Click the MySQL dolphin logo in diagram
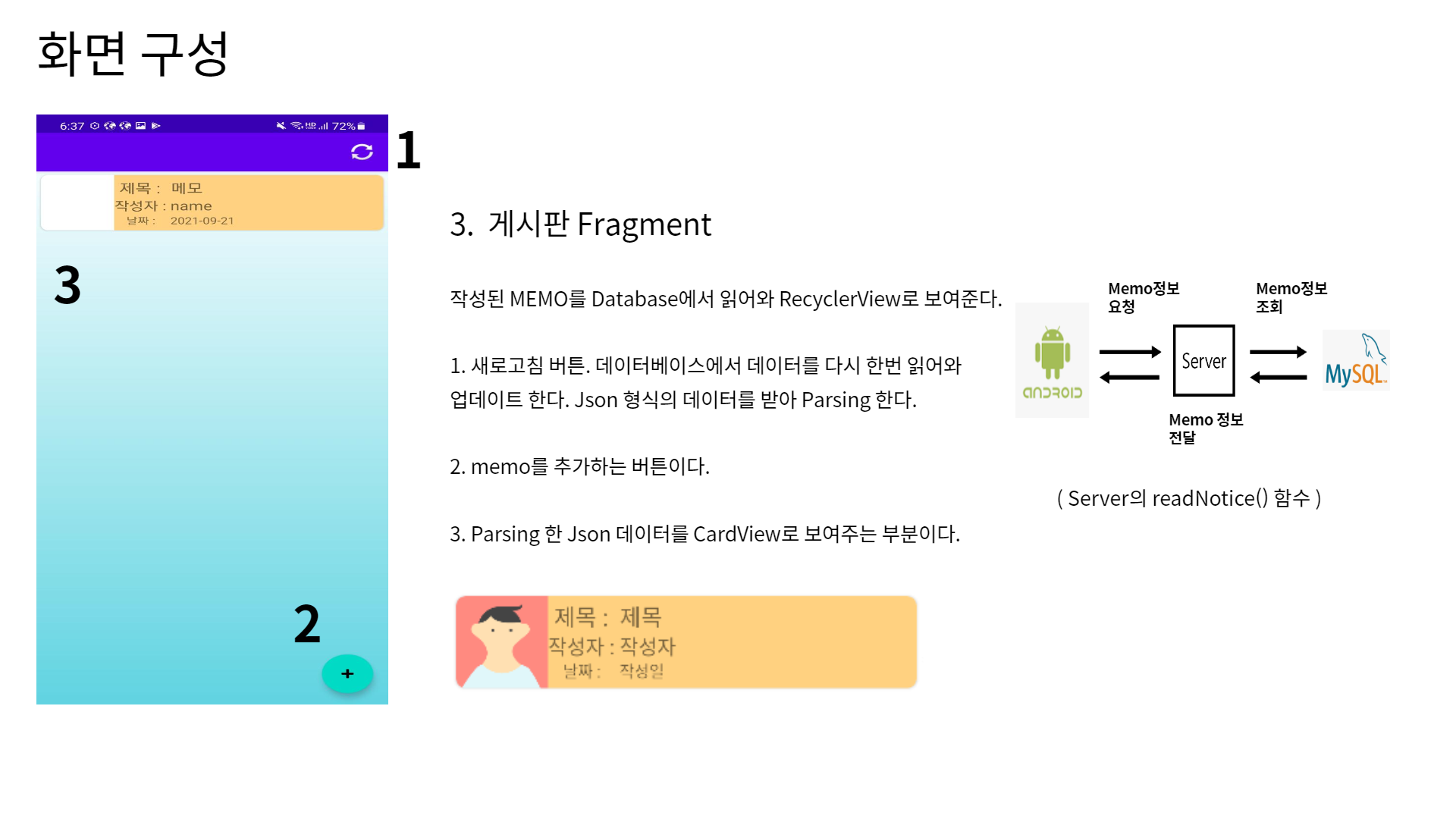The image size is (1456, 819). 1357,360
